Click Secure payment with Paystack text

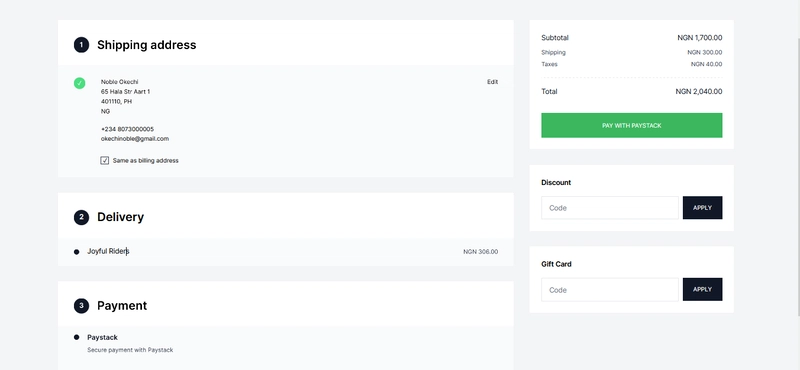[x=130, y=350]
